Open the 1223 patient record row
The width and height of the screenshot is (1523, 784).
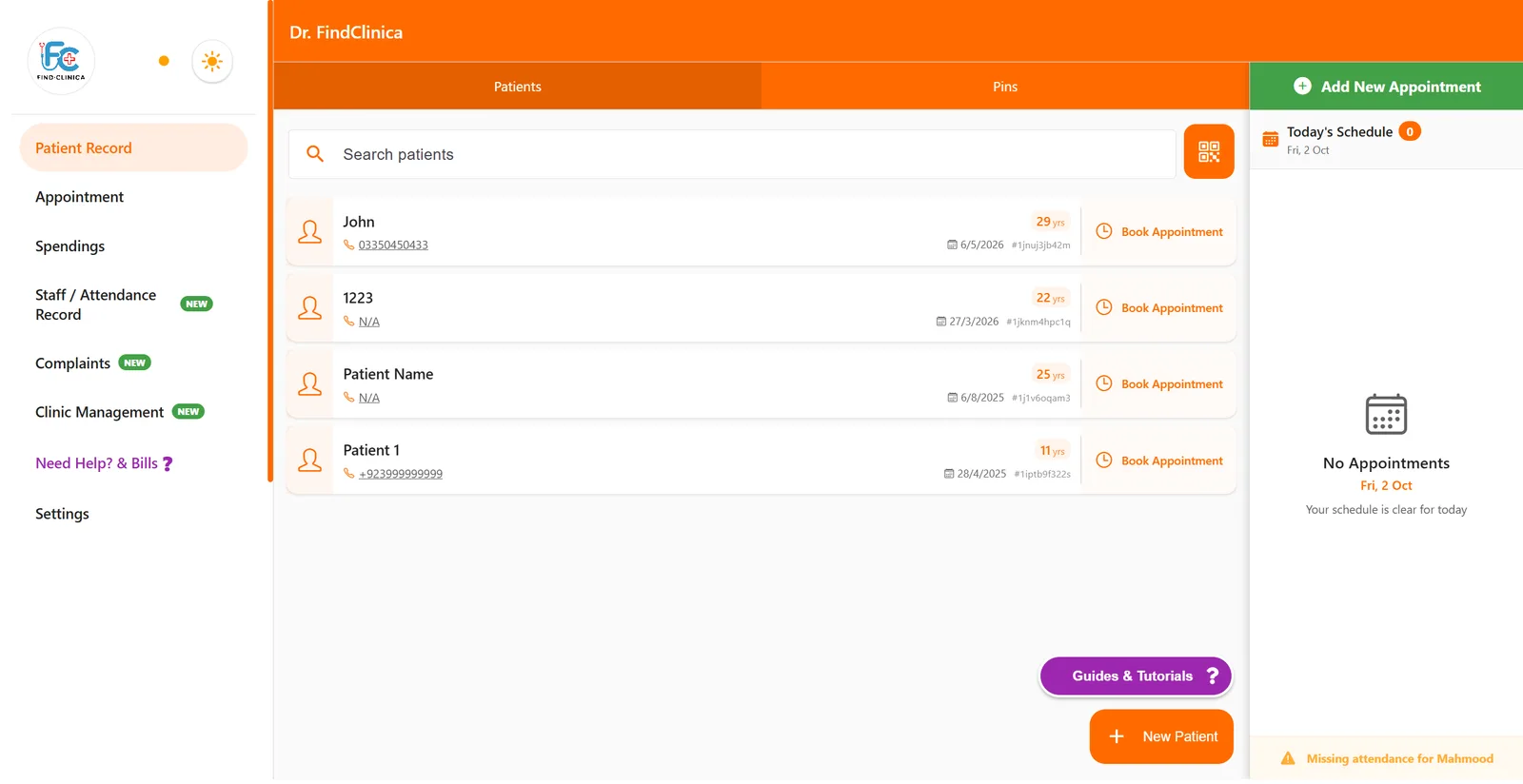pyautogui.click(x=683, y=308)
